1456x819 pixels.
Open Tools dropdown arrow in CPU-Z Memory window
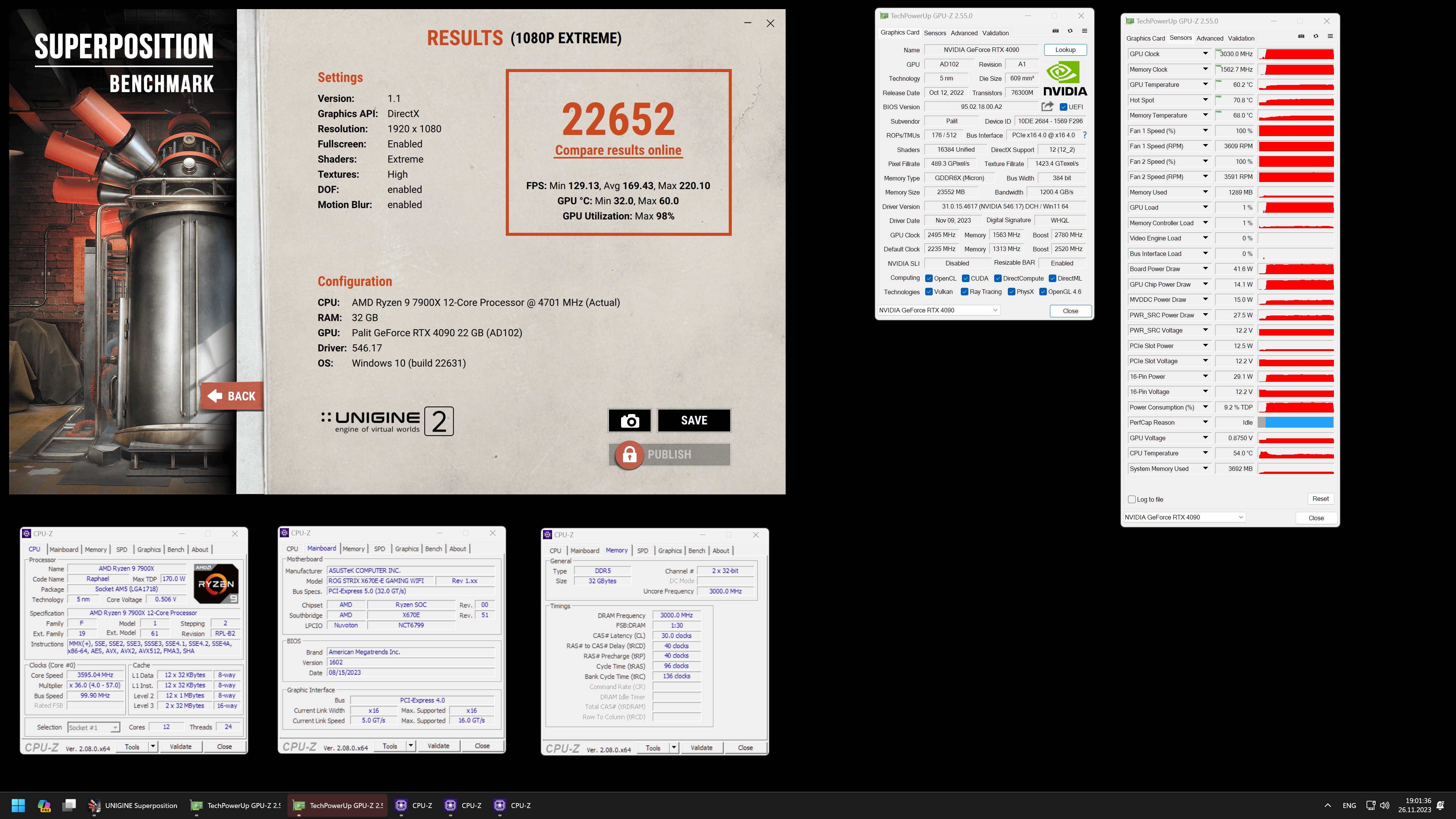pos(674,748)
